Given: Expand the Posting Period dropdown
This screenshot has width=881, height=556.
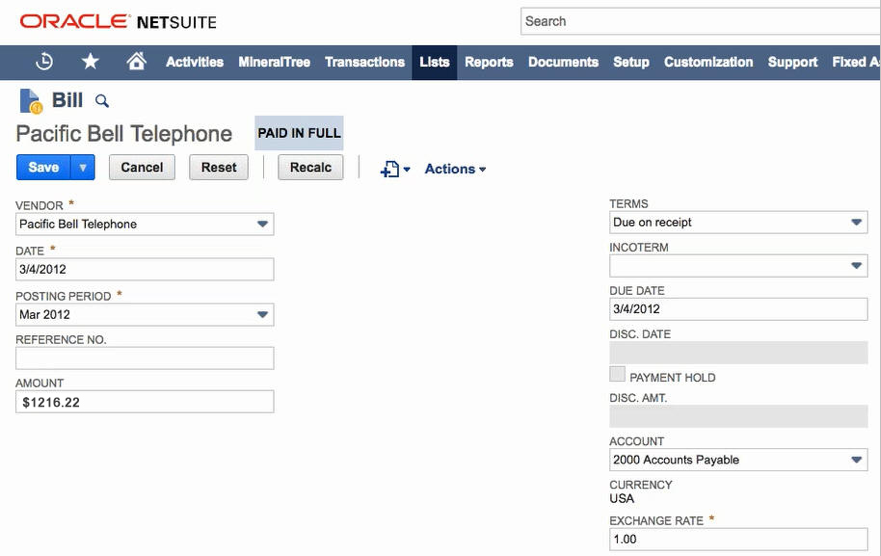Looking at the screenshot, I should tap(262, 315).
